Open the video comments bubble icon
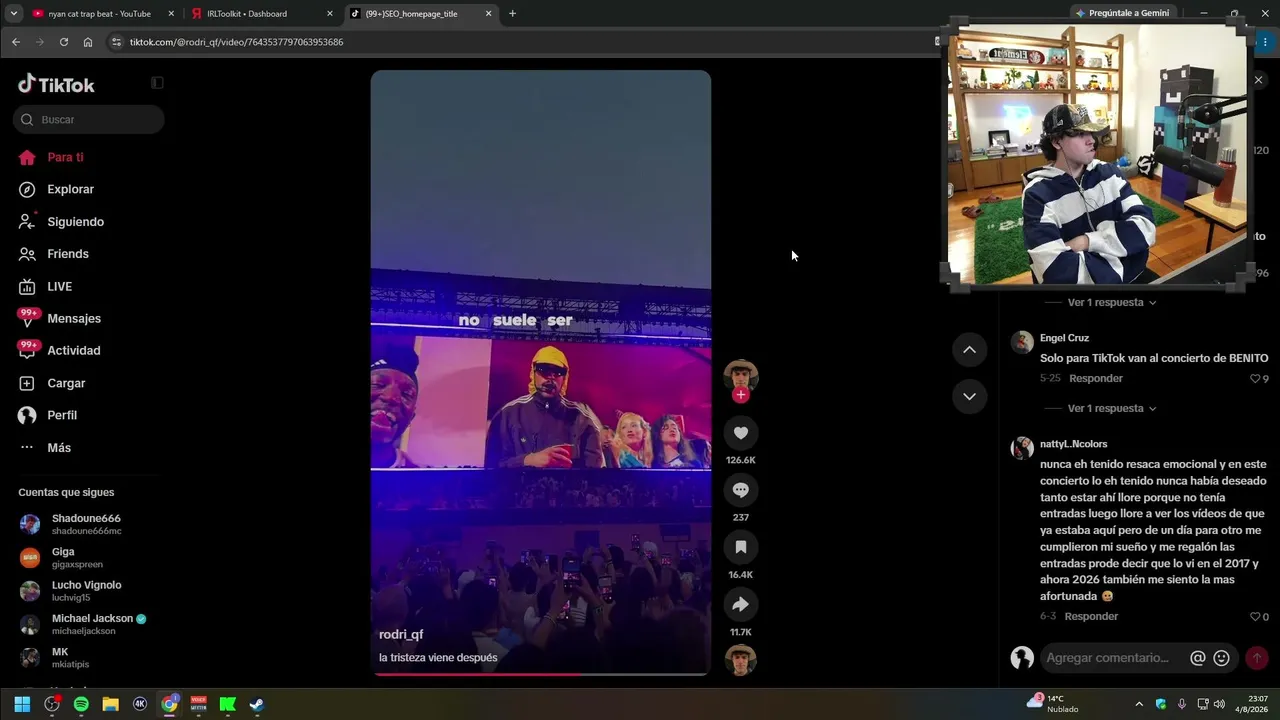 [x=740, y=490]
